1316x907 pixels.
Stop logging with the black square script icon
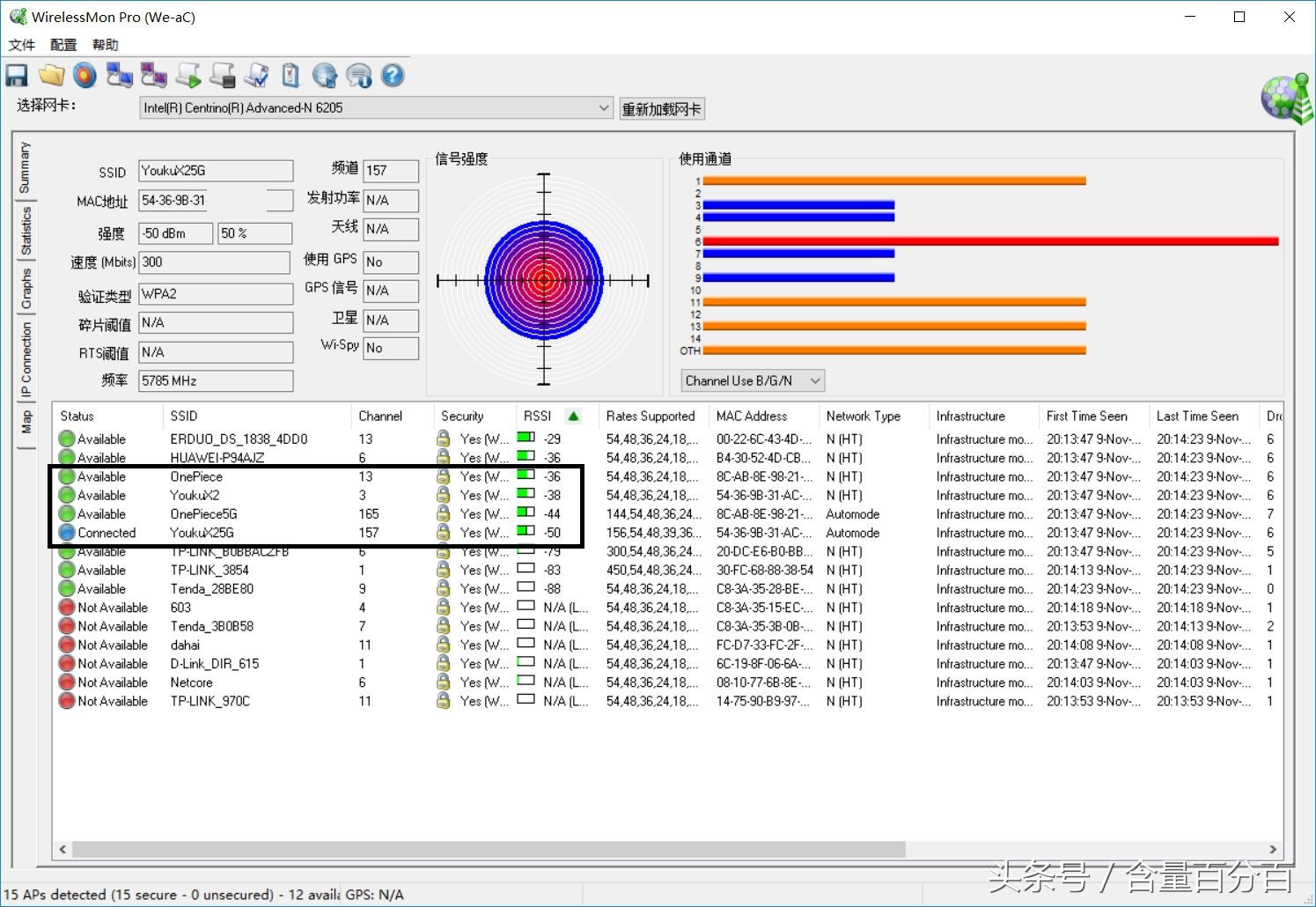pos(223,76)
